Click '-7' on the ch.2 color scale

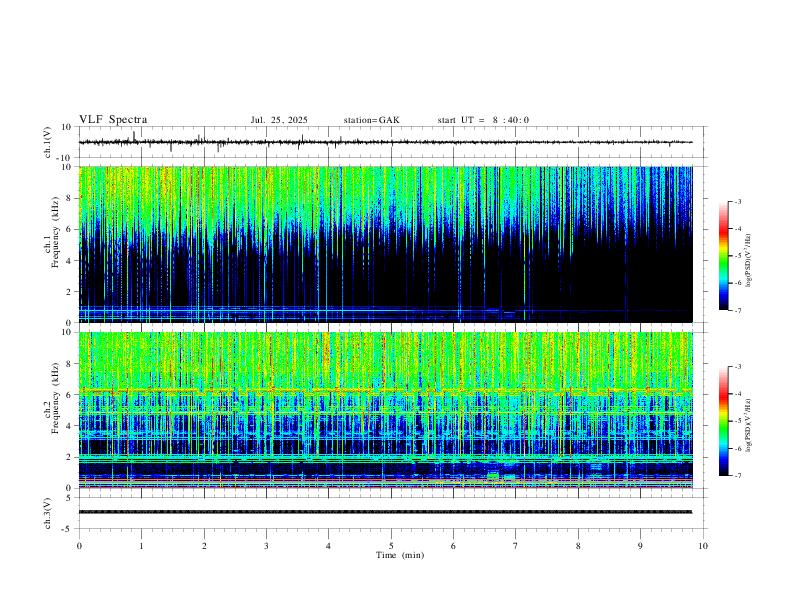(737, 476)
